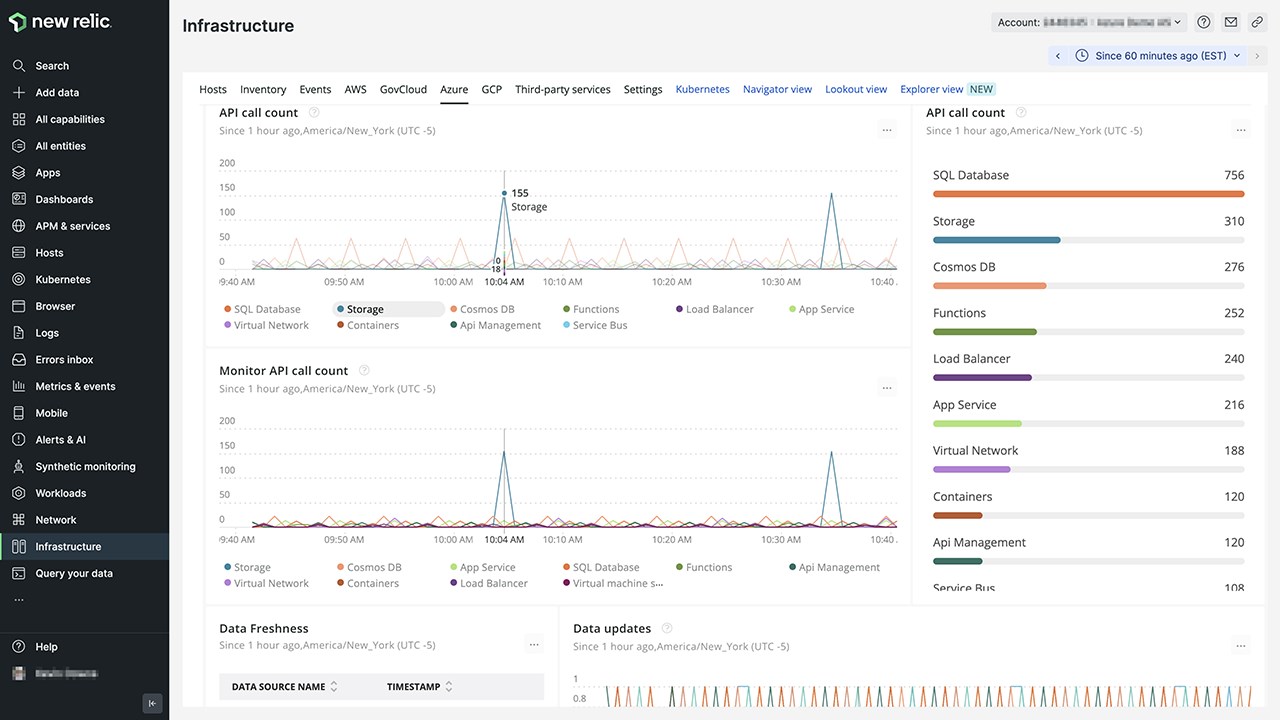Sort by TIMESTAMP column
The width and height of the screenshot is (1280, 720).
(x=420, y=687)
